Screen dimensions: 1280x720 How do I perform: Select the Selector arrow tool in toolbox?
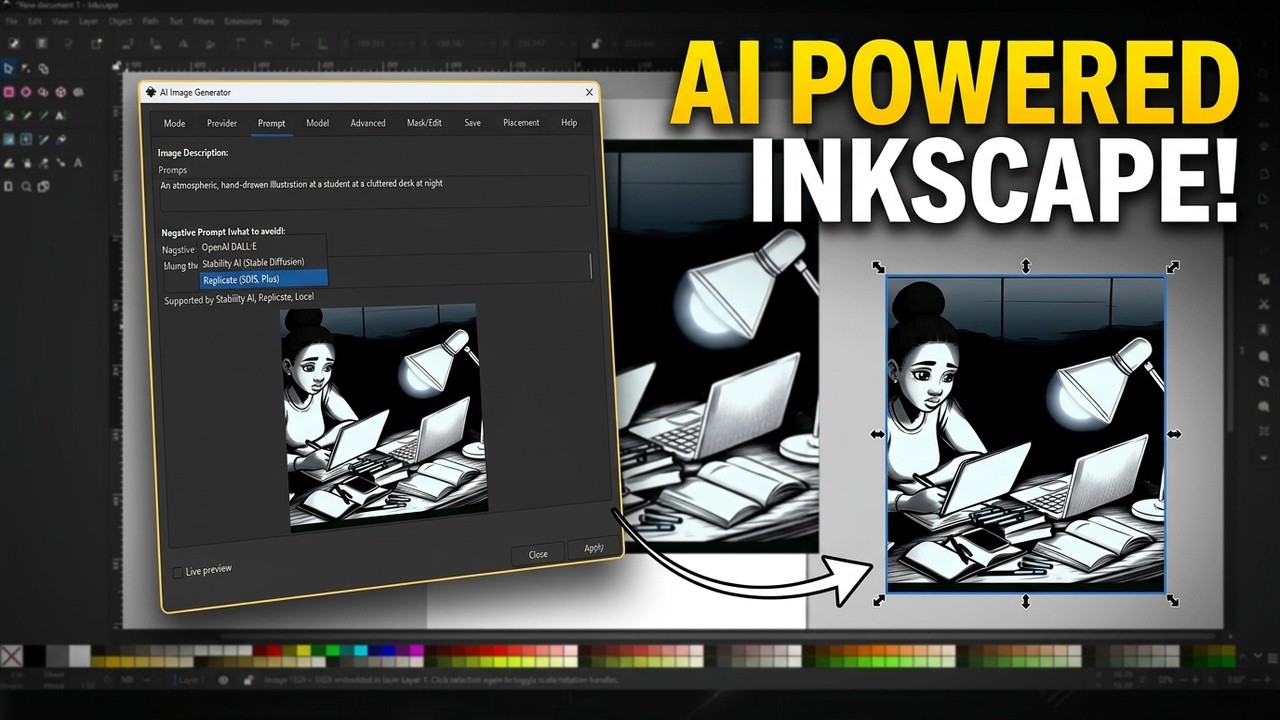pos(9,68)
